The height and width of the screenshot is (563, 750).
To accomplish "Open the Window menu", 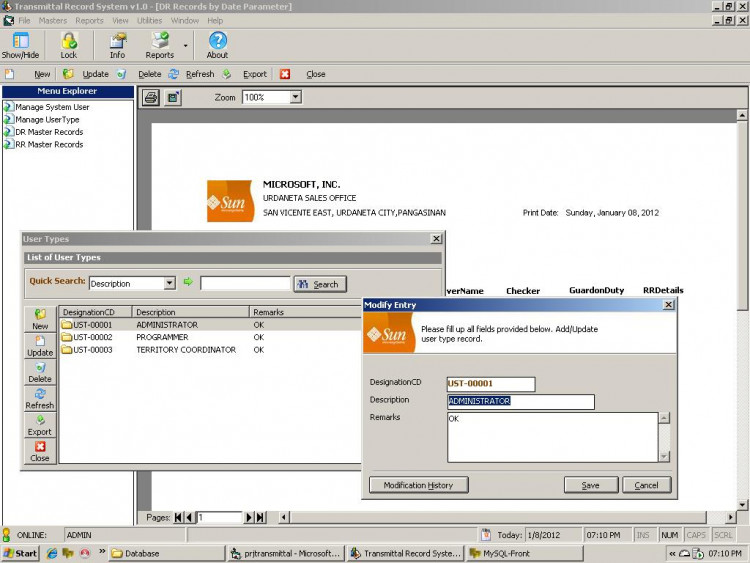I will point(185,21).
